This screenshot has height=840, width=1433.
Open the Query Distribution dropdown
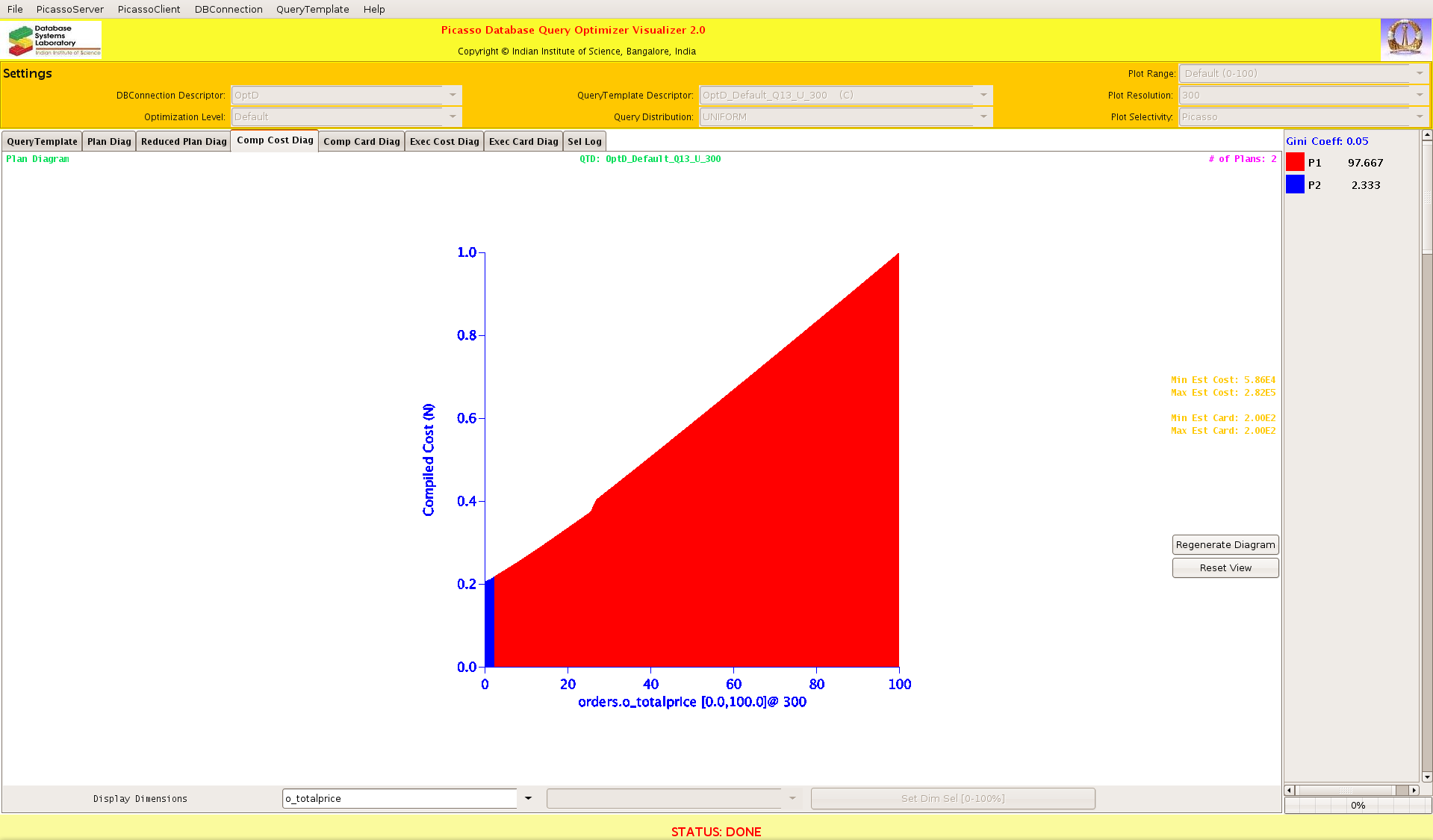[x=983, y=117]
